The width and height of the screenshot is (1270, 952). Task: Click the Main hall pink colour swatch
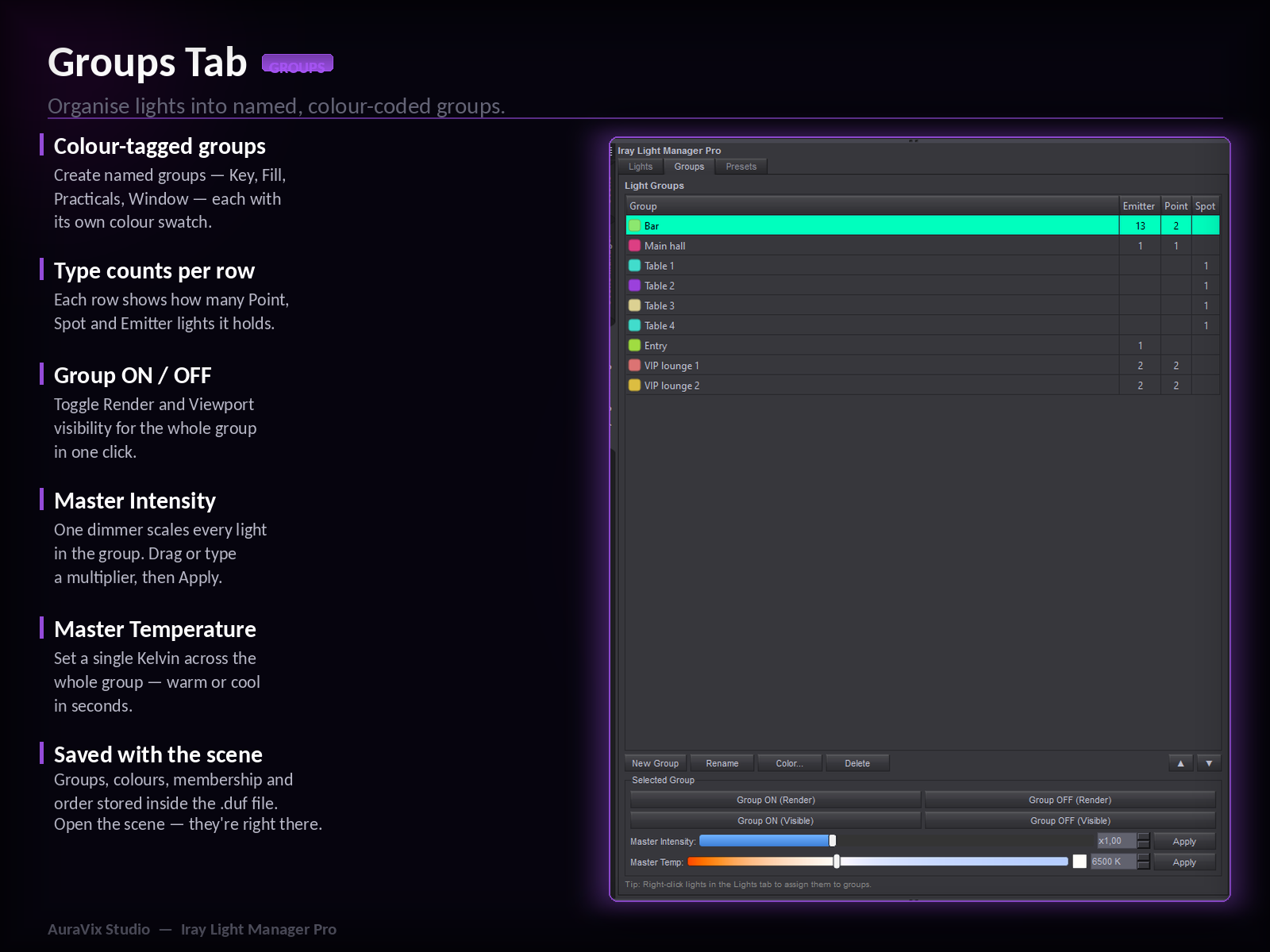(x=634, y=246)
